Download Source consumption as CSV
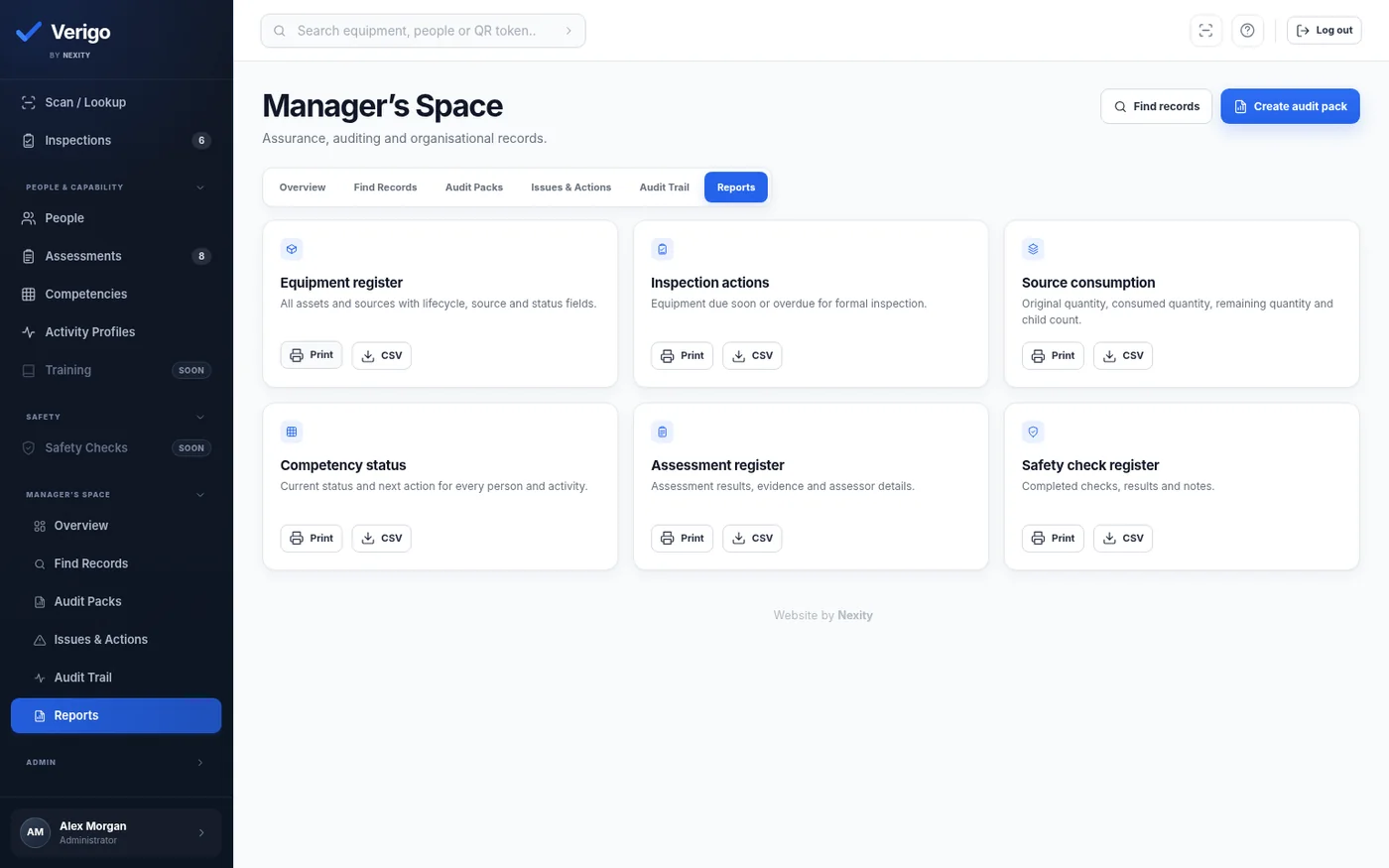The width and height of the screenshot is (1389, 868). (1123, 356)
